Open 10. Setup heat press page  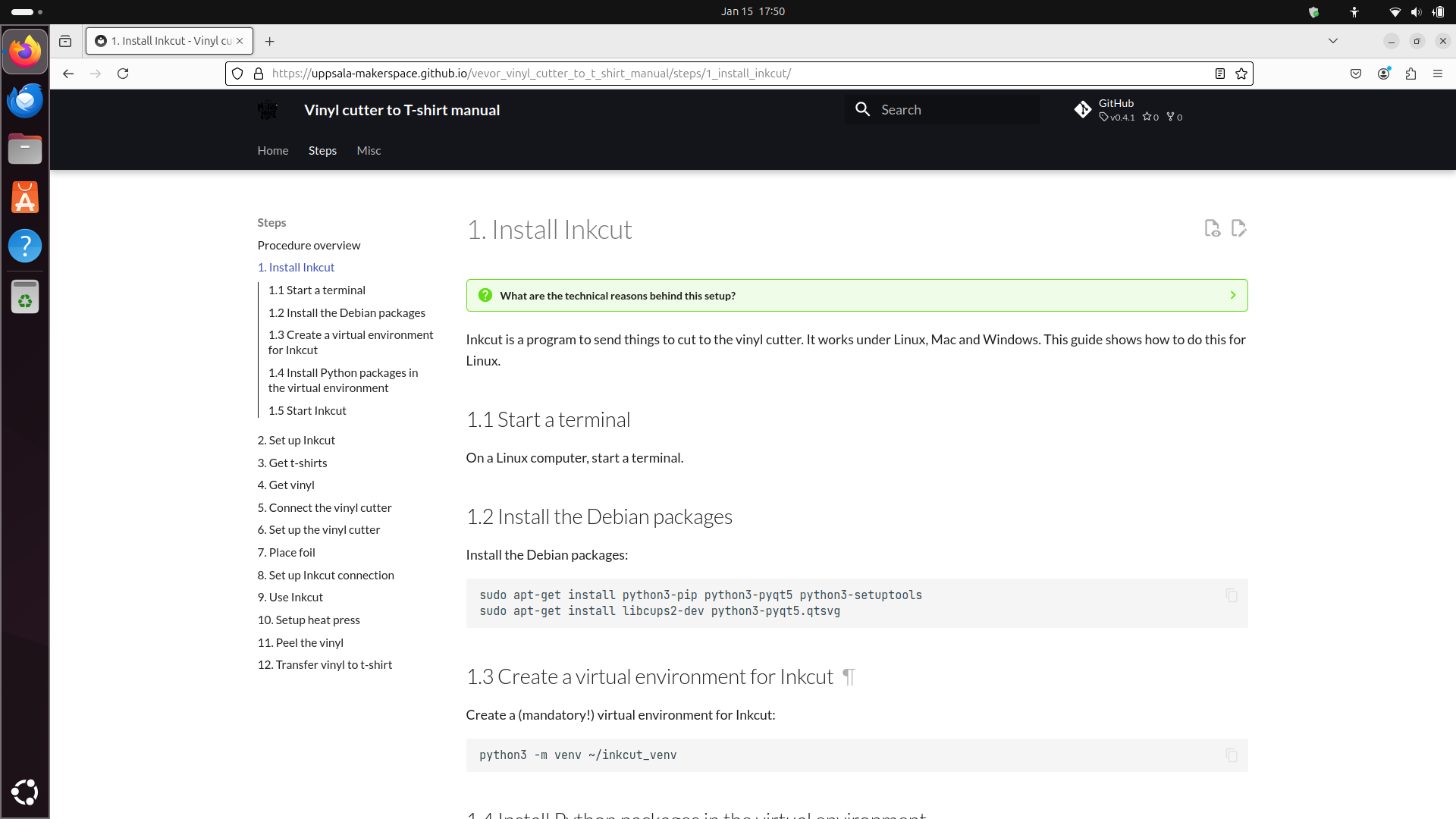(309, 620)
